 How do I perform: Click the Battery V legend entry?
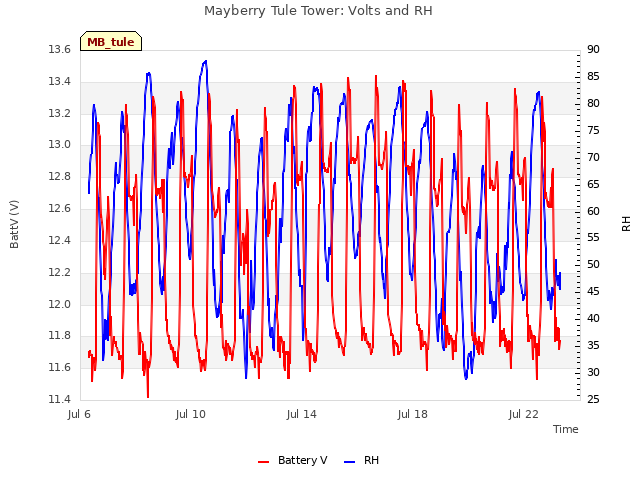click(293, 460)
